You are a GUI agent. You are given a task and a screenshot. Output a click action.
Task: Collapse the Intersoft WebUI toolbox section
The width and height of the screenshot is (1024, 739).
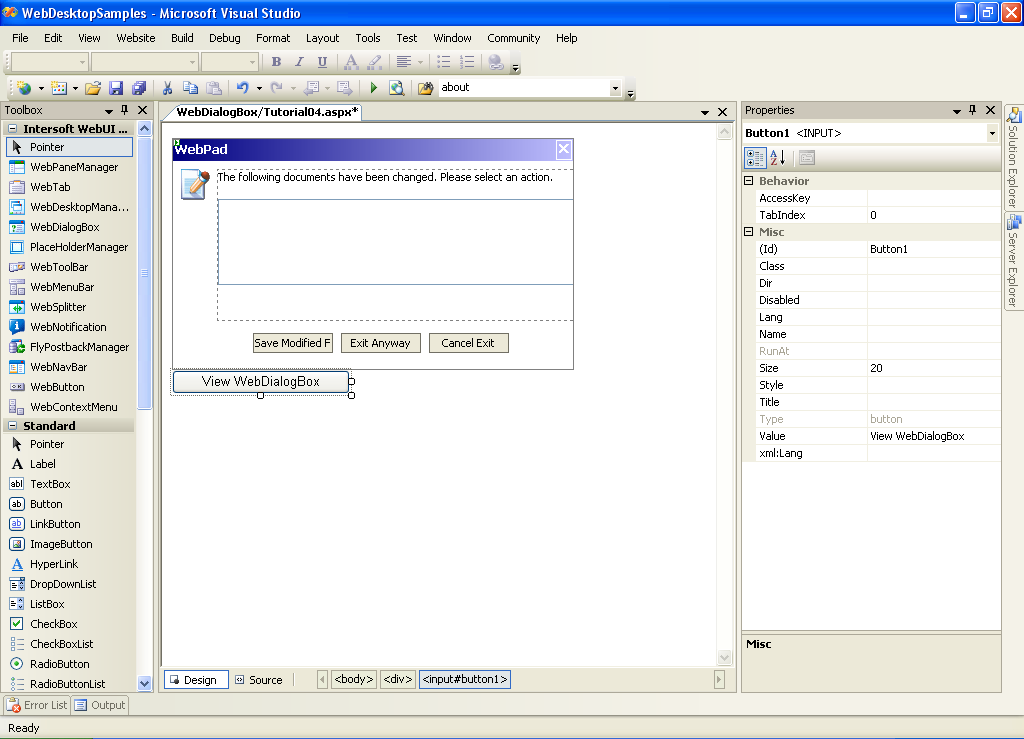coord(12,129)
